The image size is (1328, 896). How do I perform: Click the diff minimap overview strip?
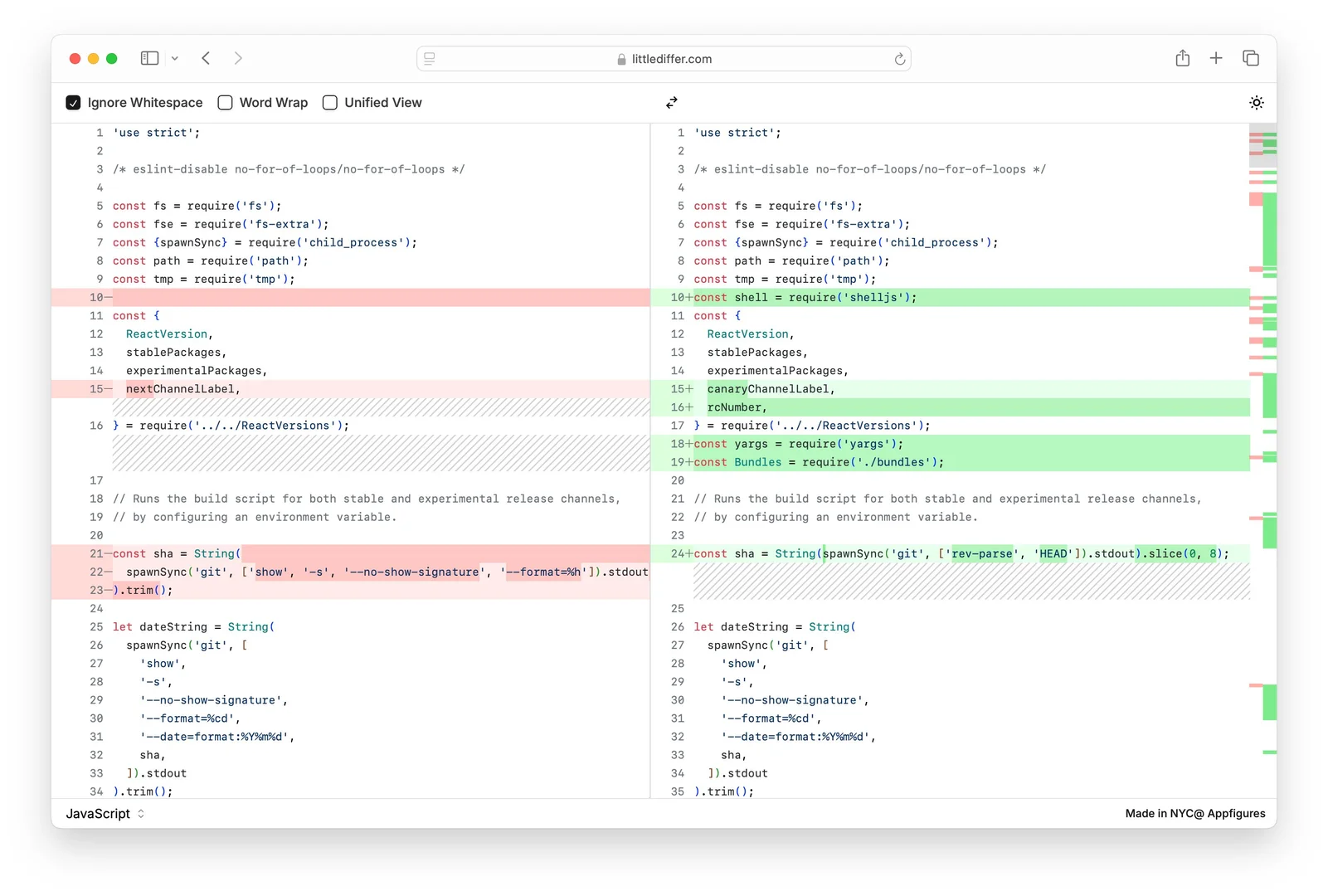pos(1262,415)
